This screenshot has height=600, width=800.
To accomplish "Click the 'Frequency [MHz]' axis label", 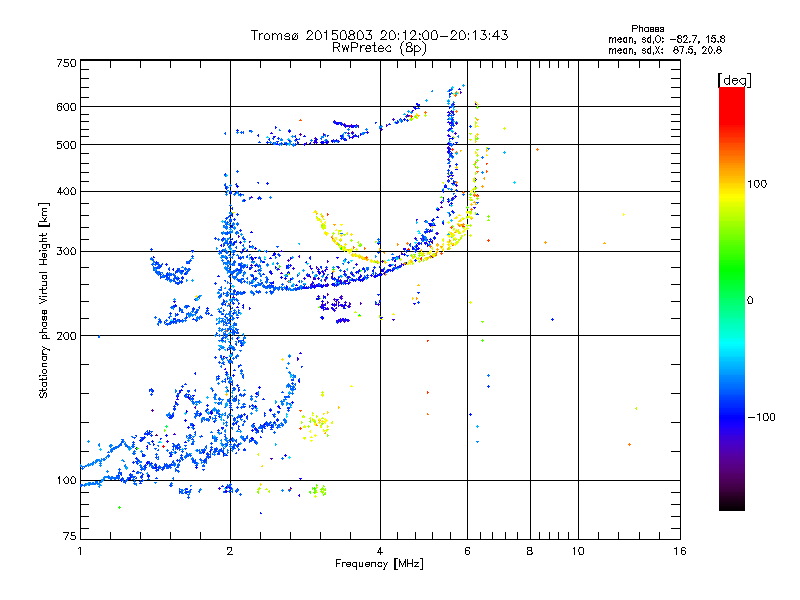I will coord(379,564).
